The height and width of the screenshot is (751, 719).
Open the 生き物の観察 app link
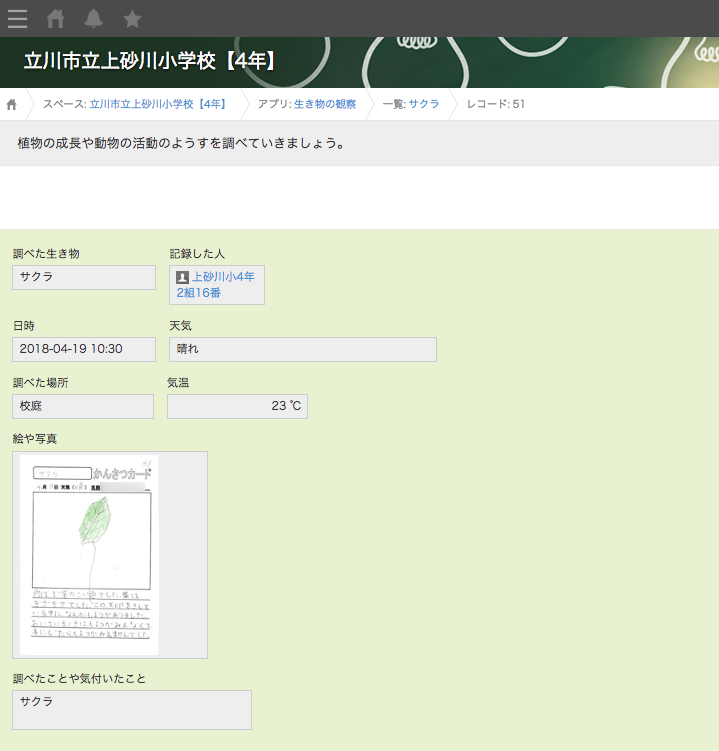324,104
